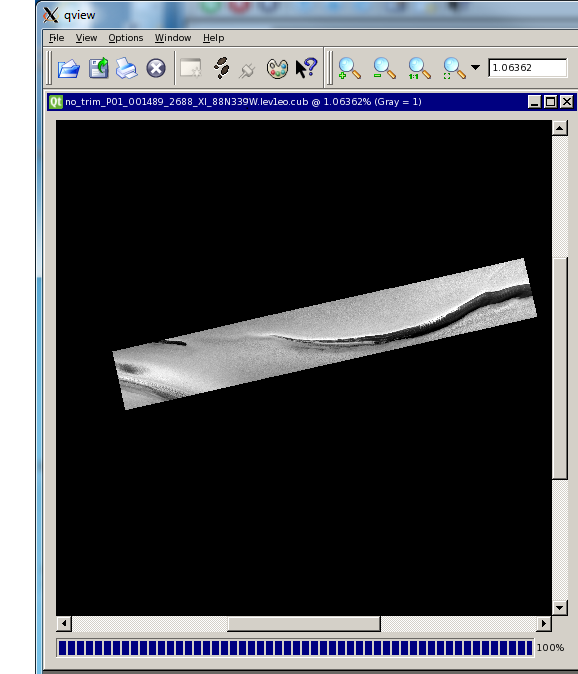
Task: Click the file toolbar drag handle
Action: (49, 67)
